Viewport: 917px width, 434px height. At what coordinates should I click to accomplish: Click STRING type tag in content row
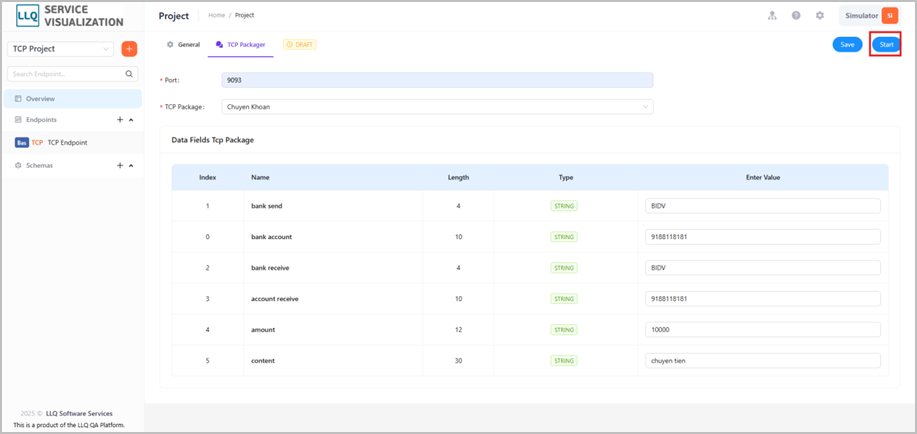pyautogui.click(x=564, y=361)
